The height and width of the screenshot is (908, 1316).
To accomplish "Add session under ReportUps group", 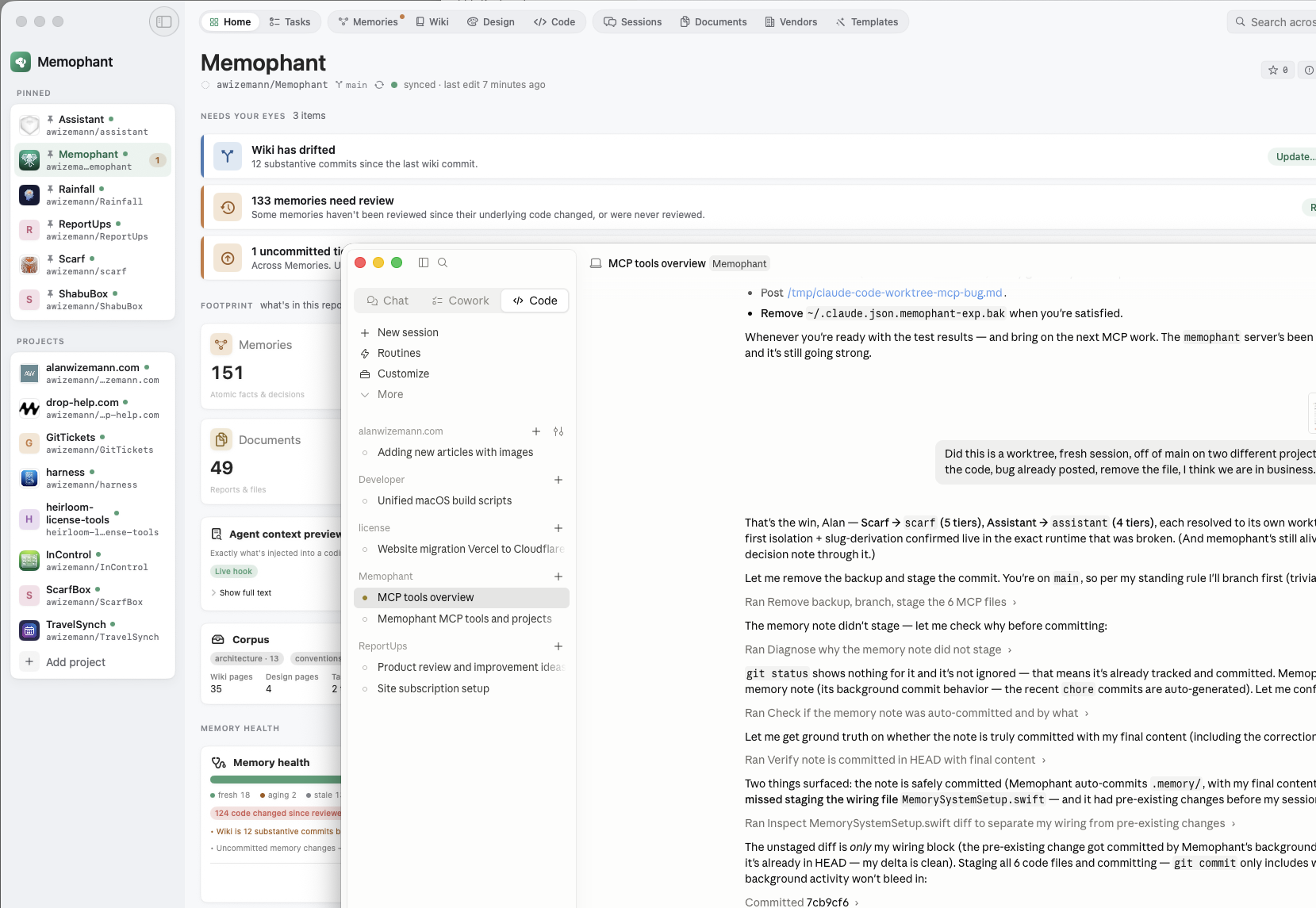I will 558,646.
